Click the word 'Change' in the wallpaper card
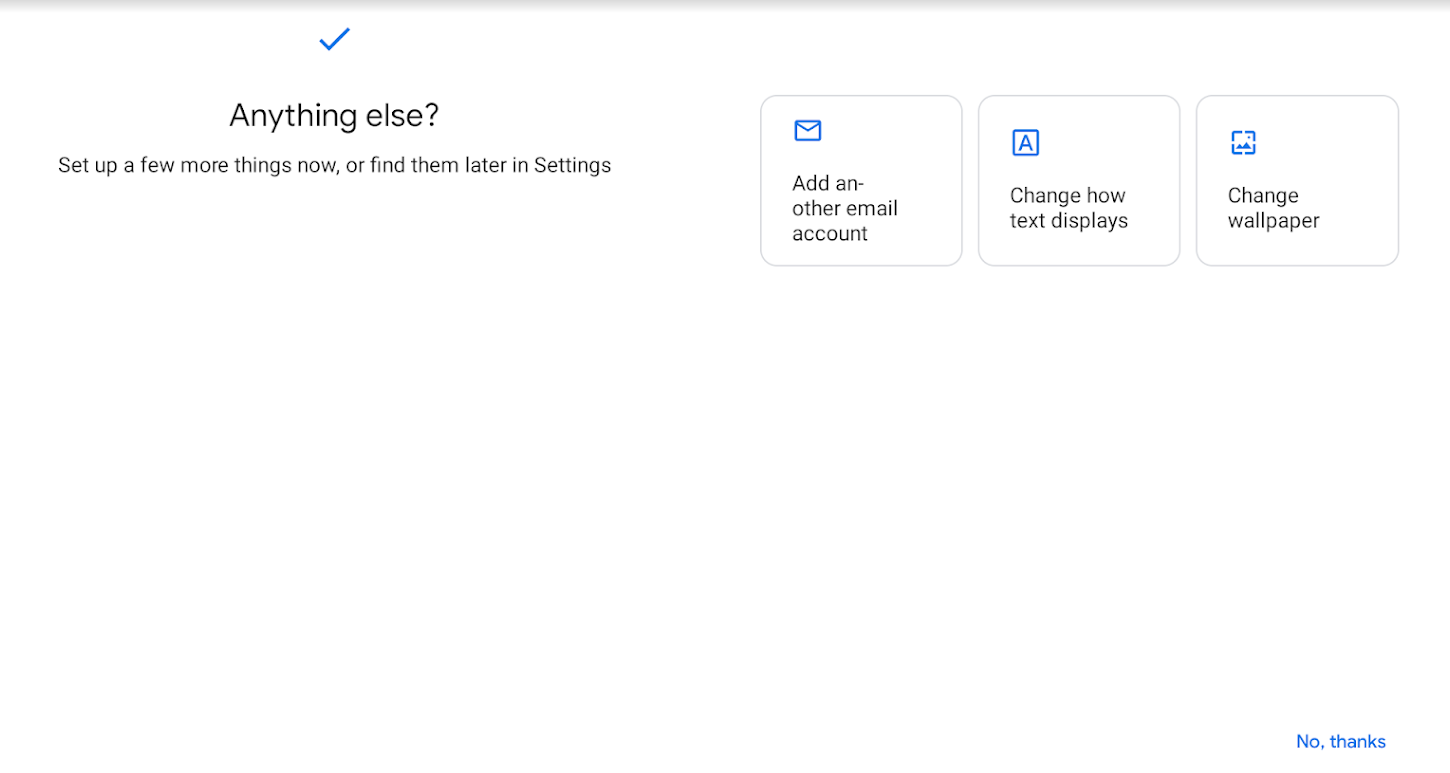Image resolution: width=1450 pixels, height=773 pixels. [x=1262, y=196]
